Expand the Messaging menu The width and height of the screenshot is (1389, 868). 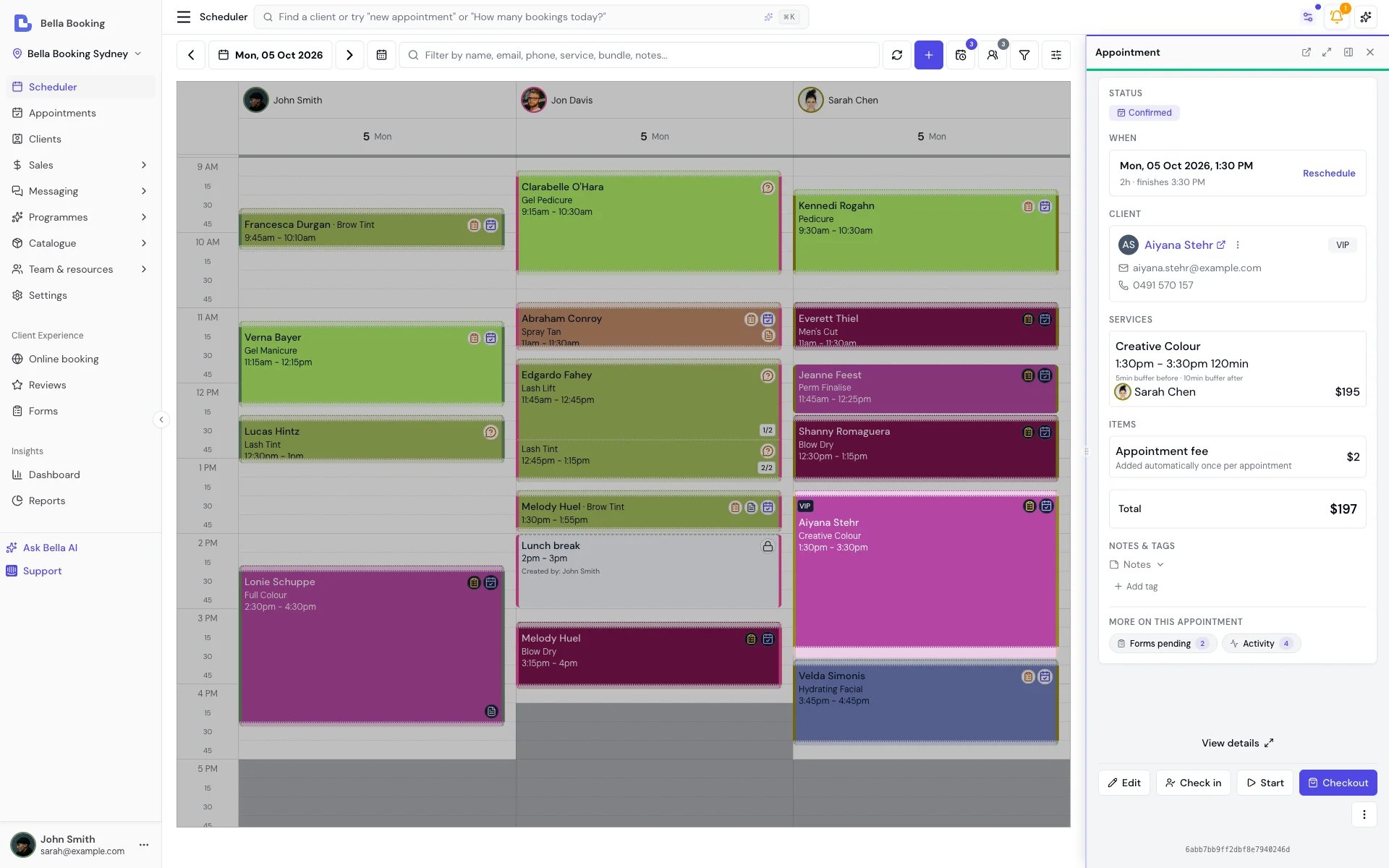pos(80,191)
